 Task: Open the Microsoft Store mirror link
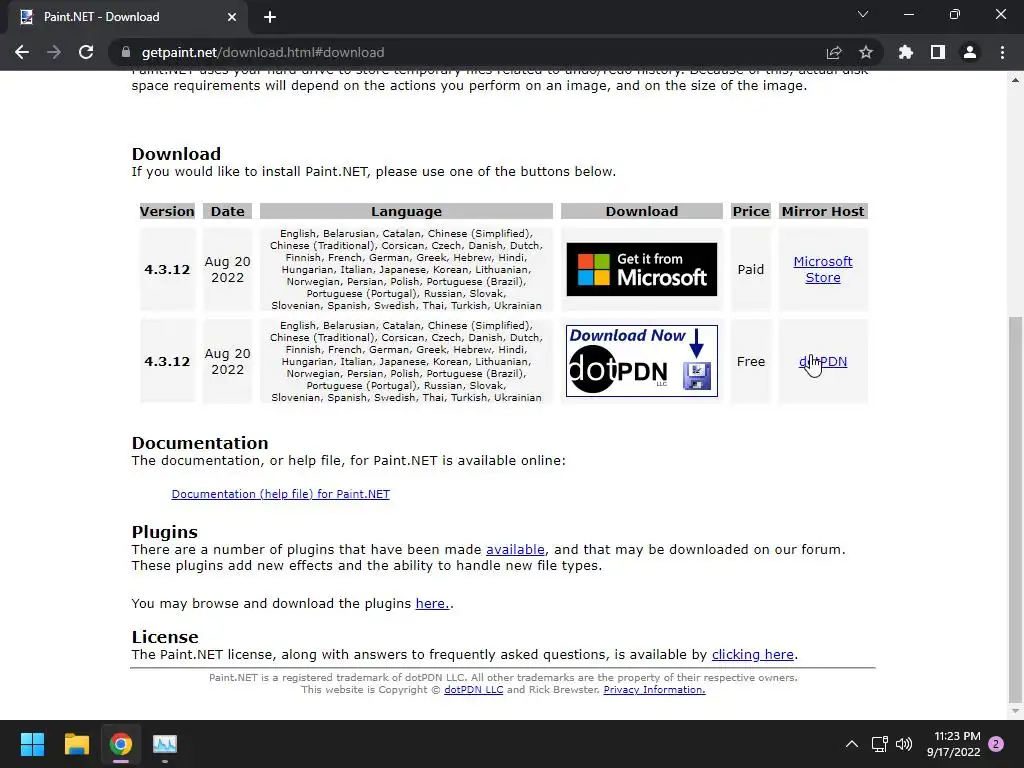[x=823, y=269]
